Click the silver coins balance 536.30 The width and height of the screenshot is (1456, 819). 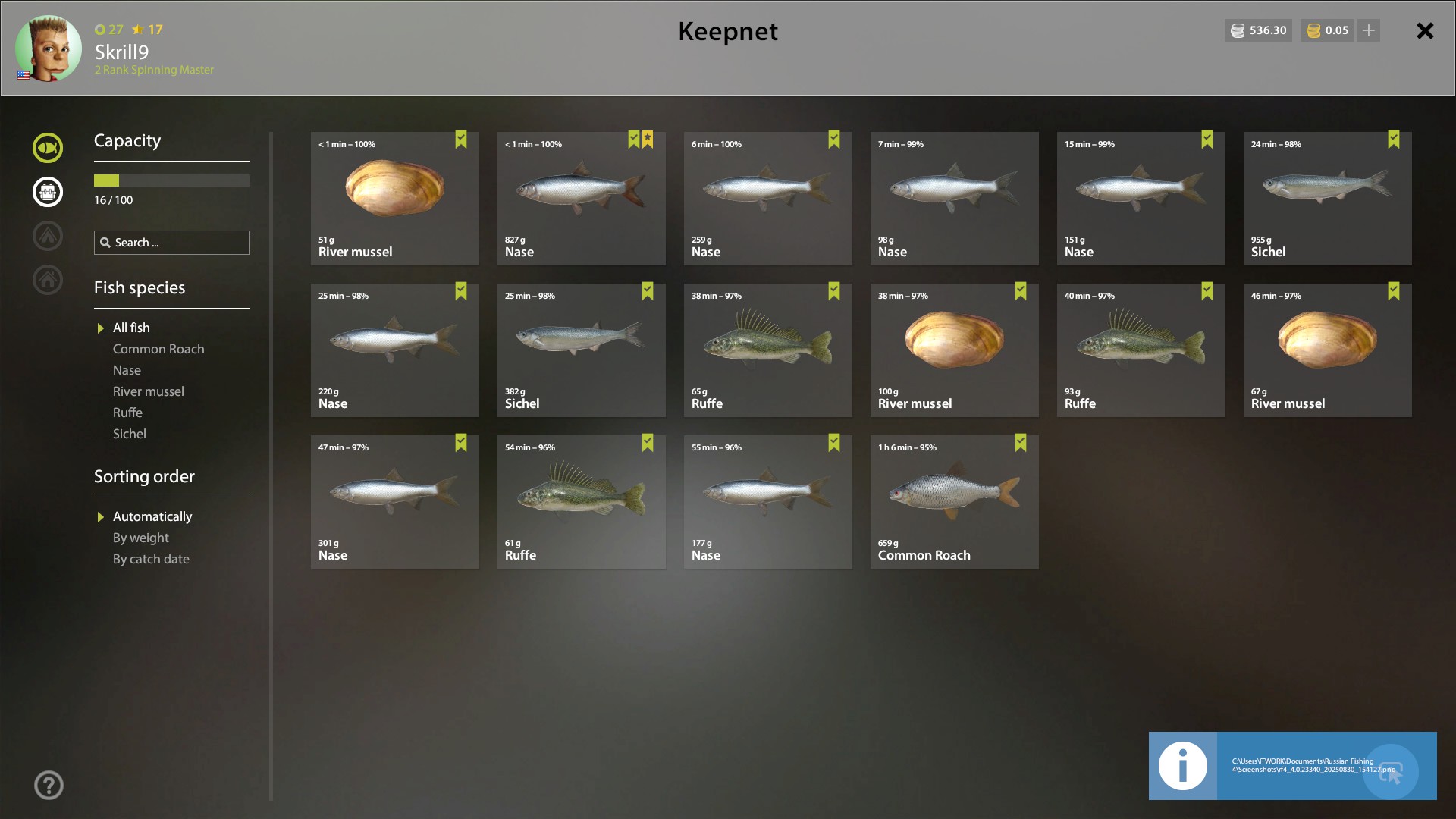tap(1258, 30)
